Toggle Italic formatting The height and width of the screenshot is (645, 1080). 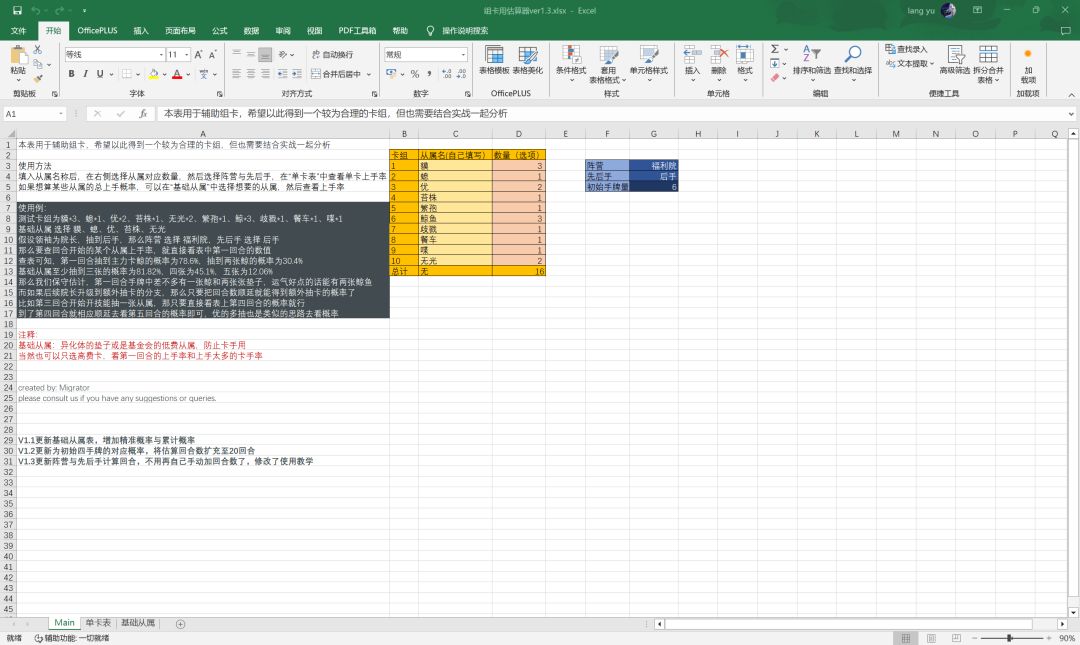pyautogui.click(x=85, y=74)
